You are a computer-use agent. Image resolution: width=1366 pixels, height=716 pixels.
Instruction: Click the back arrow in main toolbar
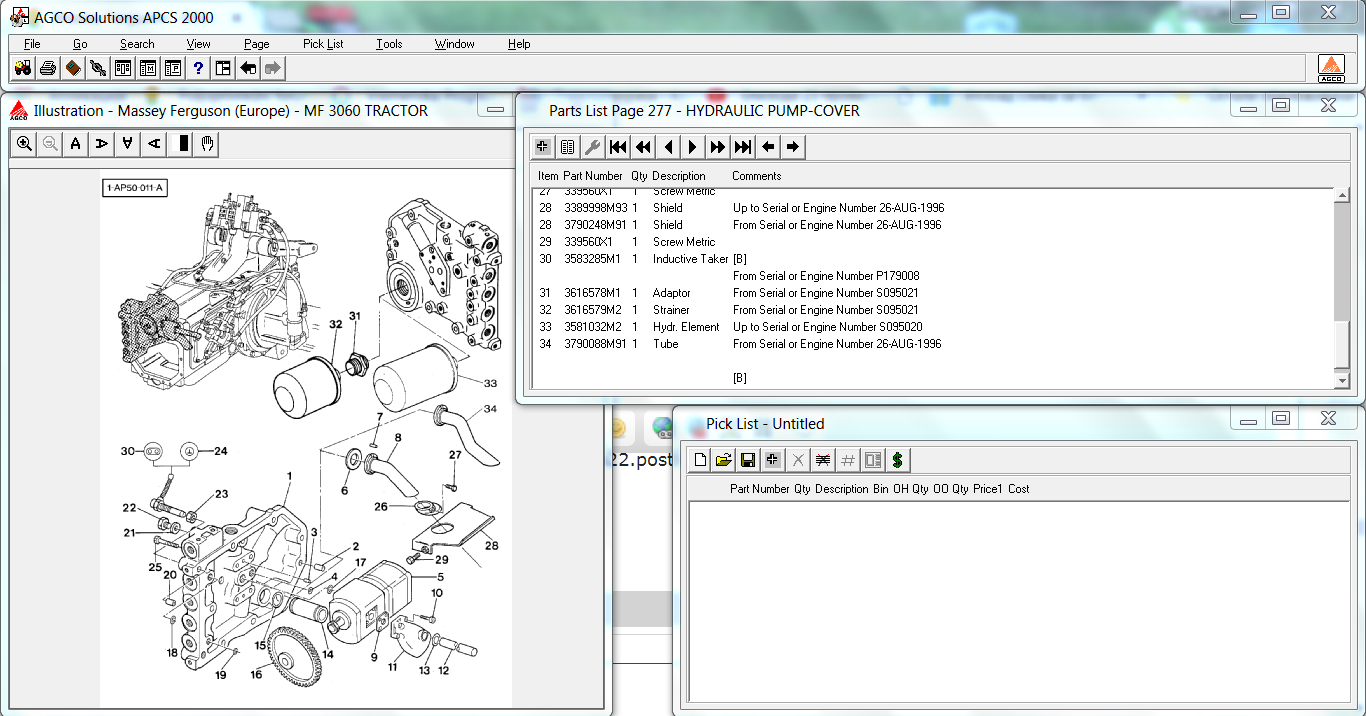[x=248, y=68]
